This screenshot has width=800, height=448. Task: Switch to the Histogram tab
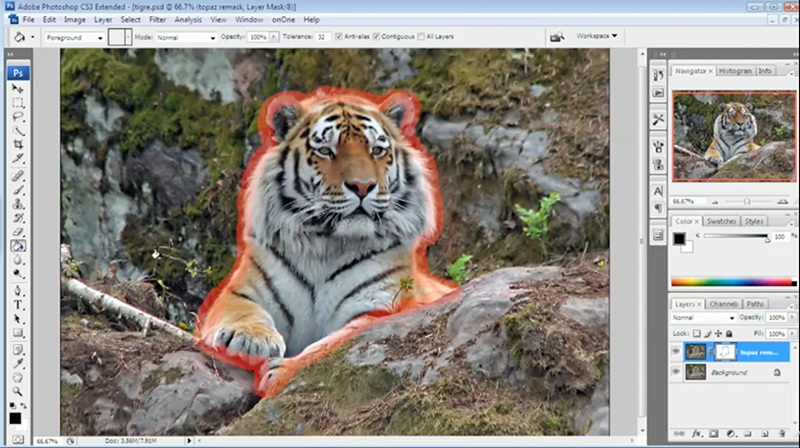735,71
